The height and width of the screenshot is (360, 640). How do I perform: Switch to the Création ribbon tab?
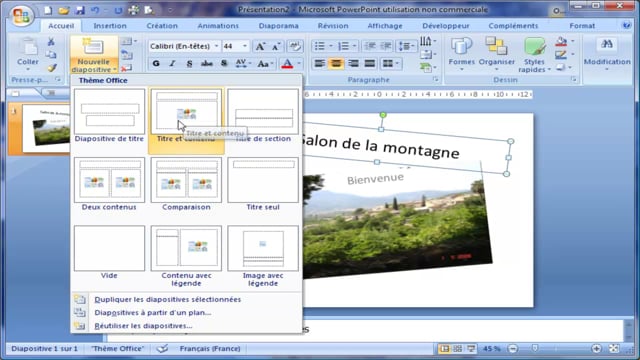[x=162, y=26]
